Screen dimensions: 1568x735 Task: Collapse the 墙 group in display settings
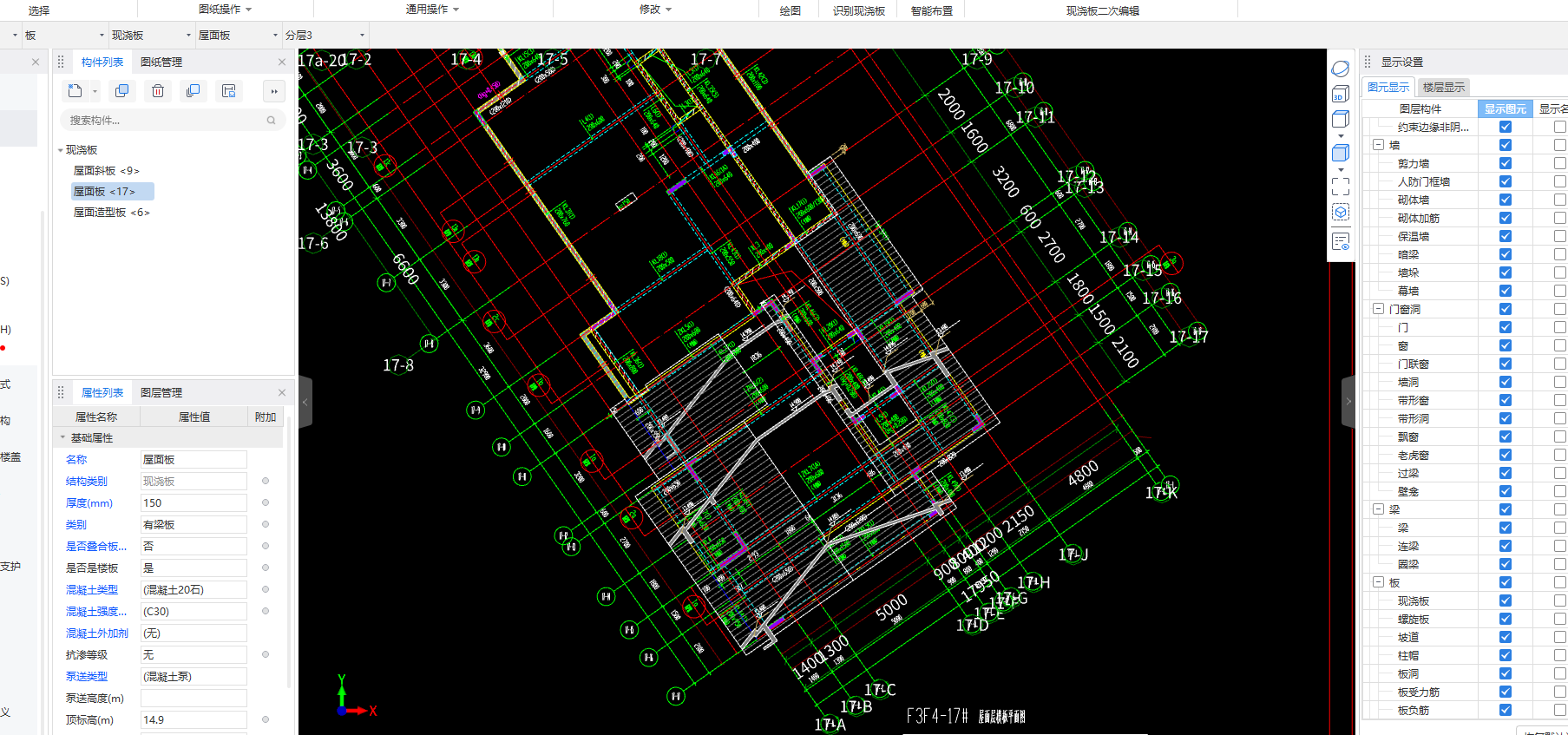point(1378,145)
